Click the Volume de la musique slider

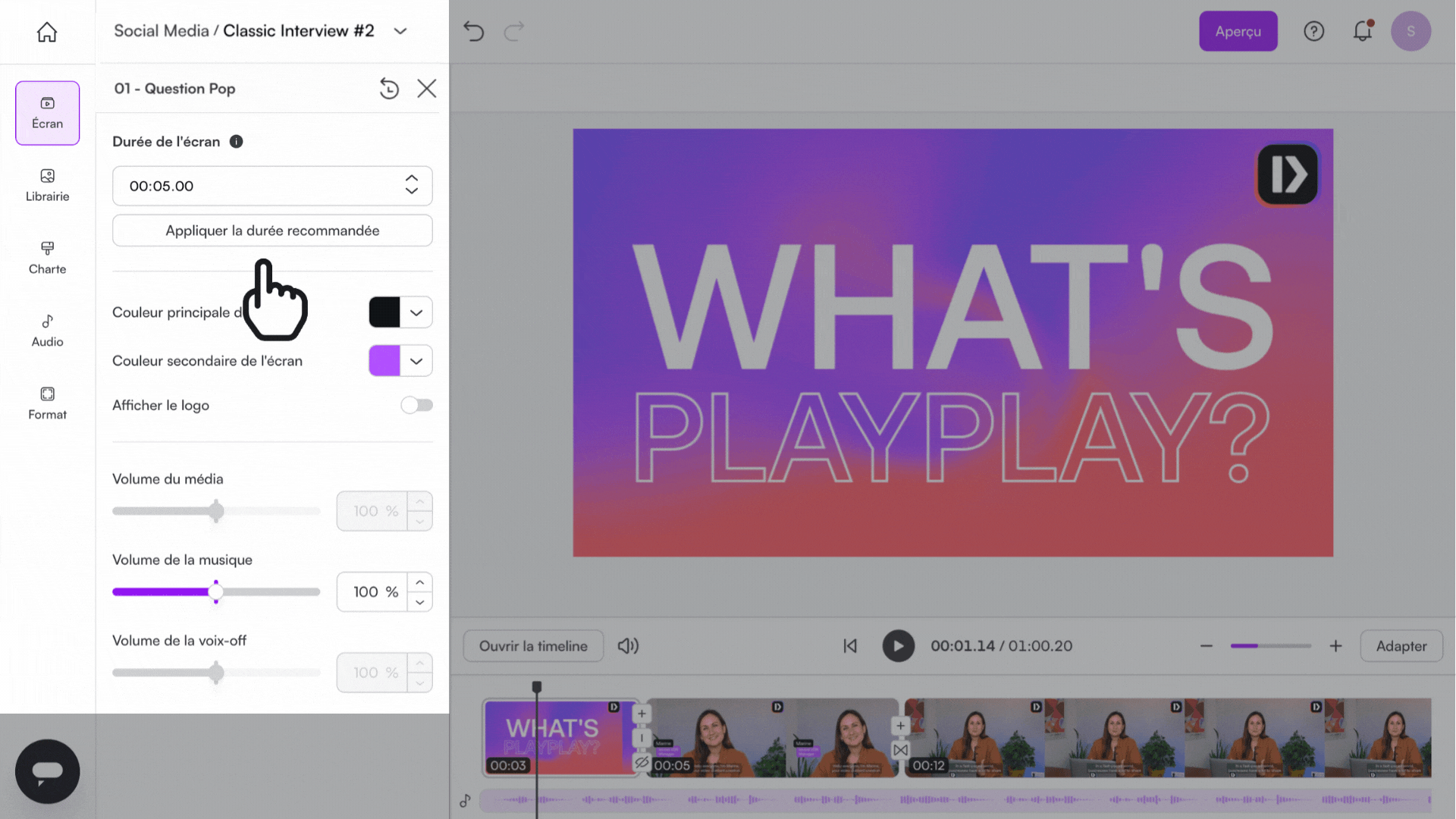point(216,591)
